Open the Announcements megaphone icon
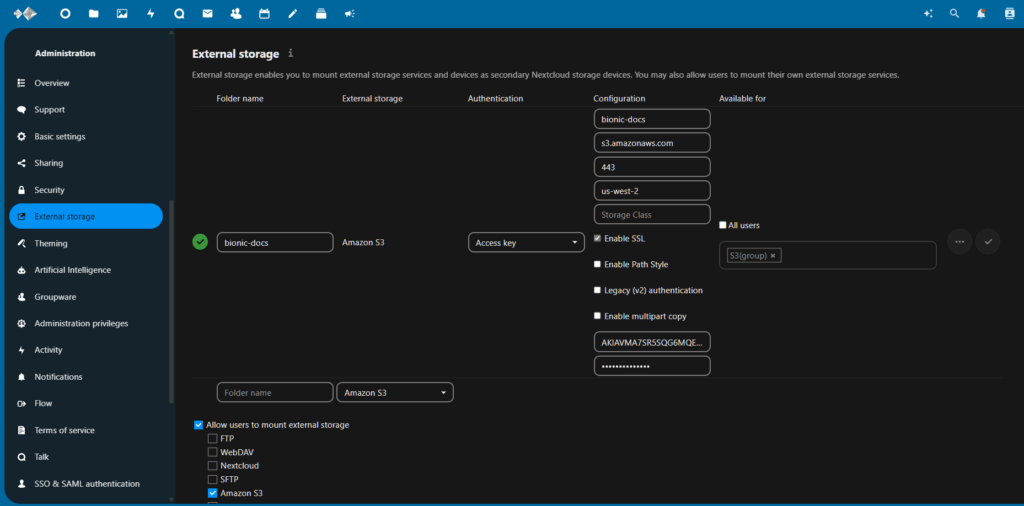 pyautogui.click(x=350, y=13)
